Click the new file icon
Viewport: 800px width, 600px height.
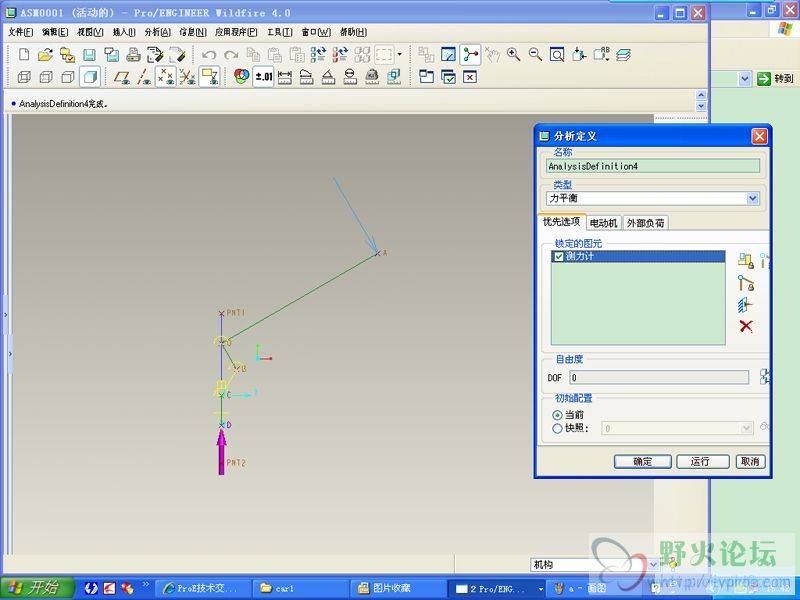click(x=24, y=54)
